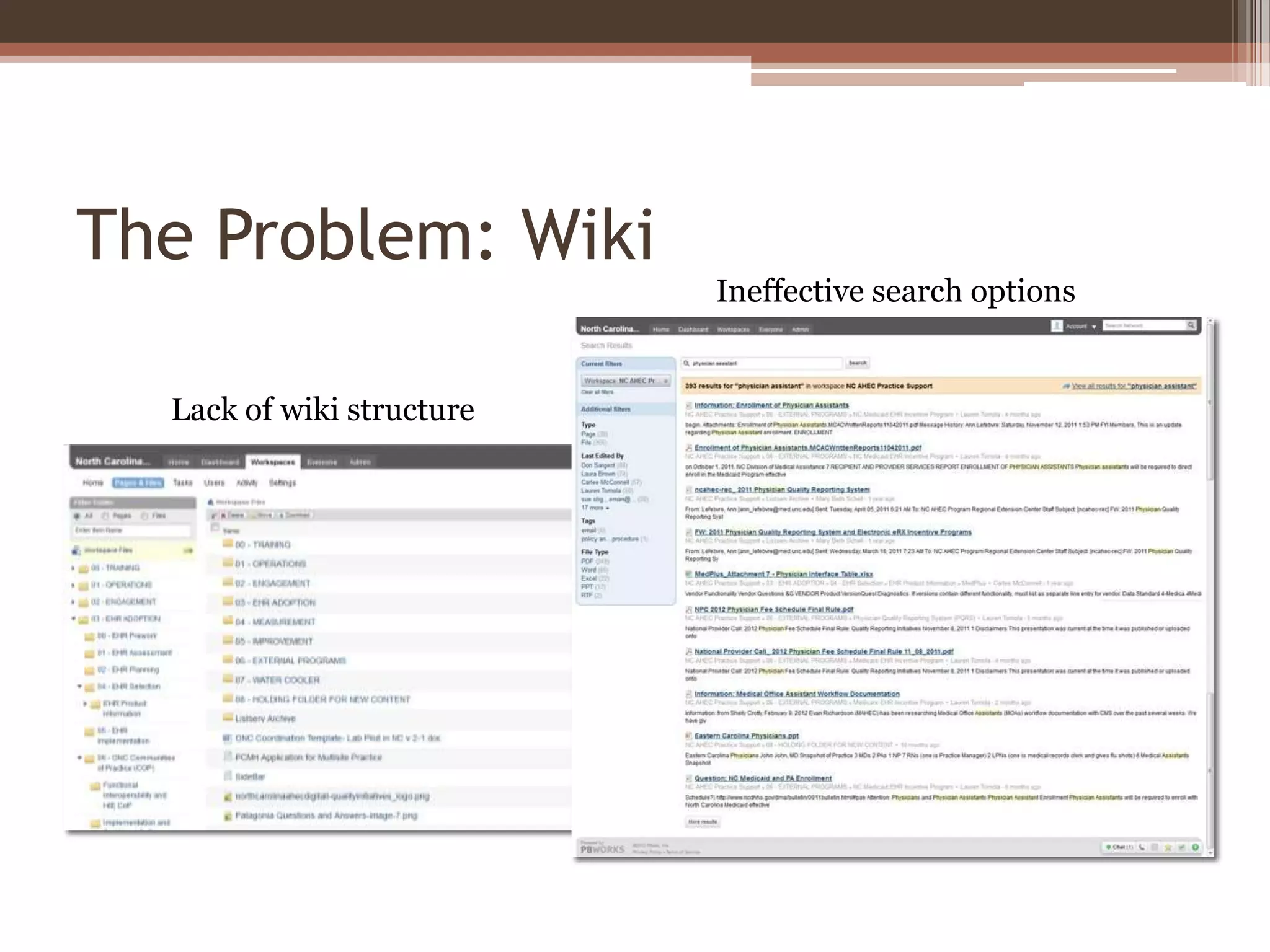
Task: Select the Pages radio button in folder filter
Action: click(105, 516)
